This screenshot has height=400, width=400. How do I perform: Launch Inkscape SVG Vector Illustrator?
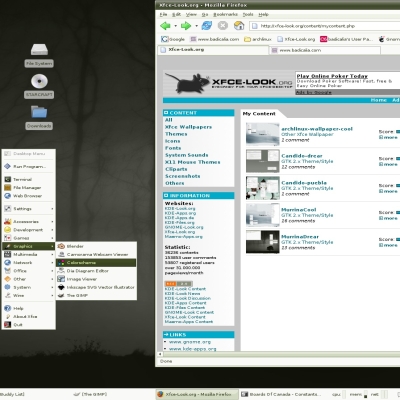(x=96, y=287)
